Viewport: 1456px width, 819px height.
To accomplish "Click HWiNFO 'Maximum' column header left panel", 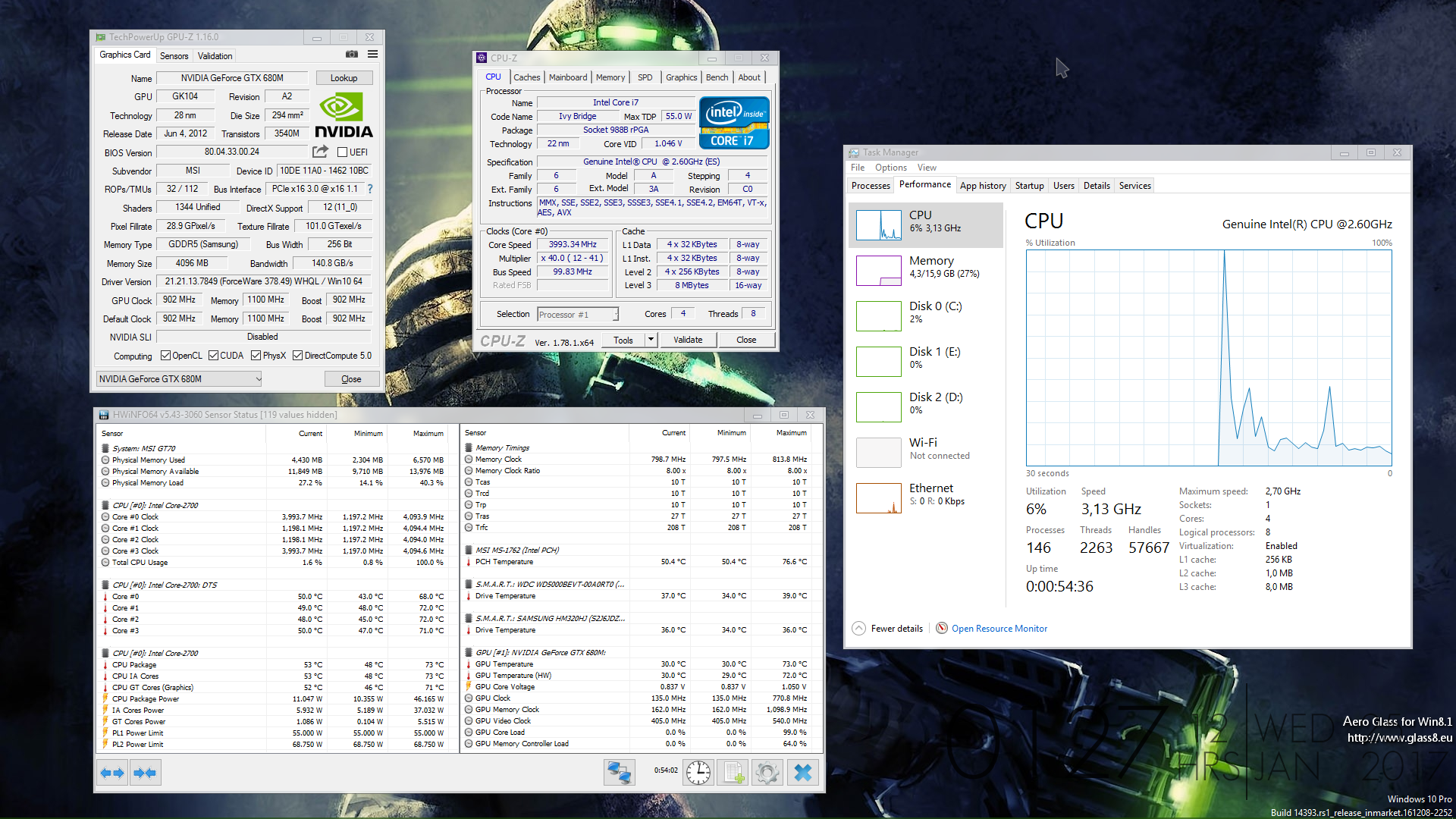I will click(x=428, y=434).
